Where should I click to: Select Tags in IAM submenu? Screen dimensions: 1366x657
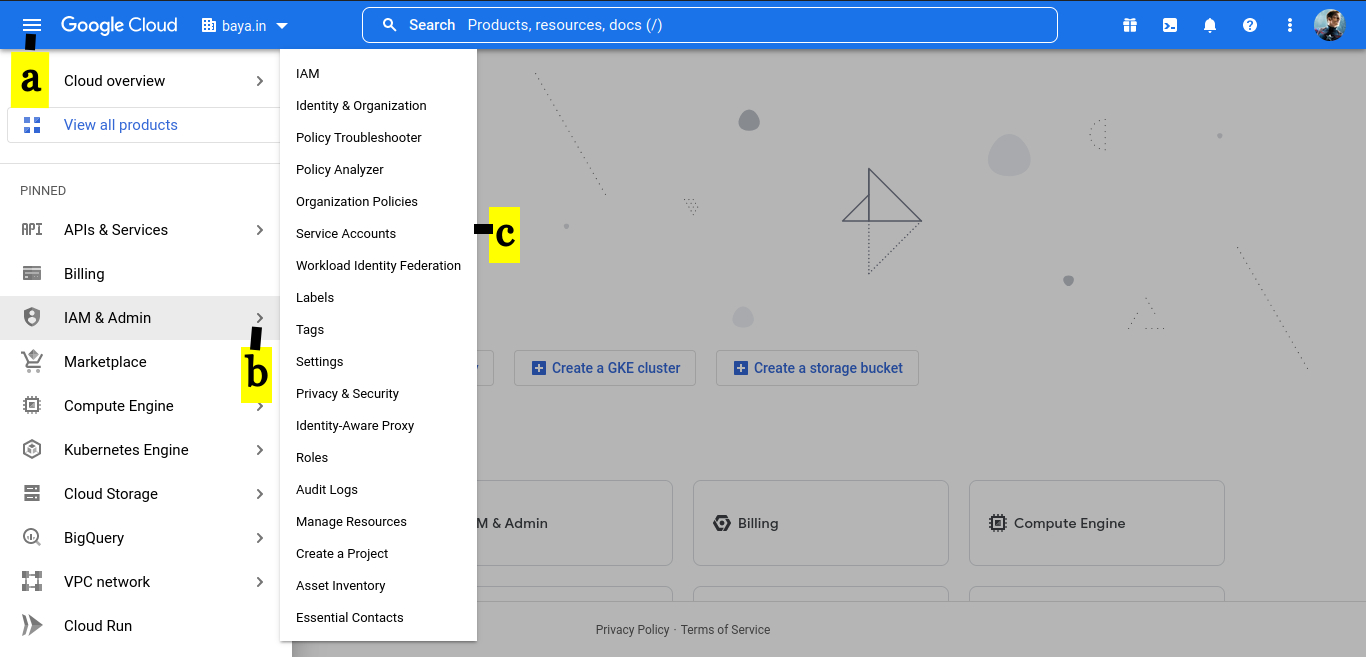click(378, 330)
